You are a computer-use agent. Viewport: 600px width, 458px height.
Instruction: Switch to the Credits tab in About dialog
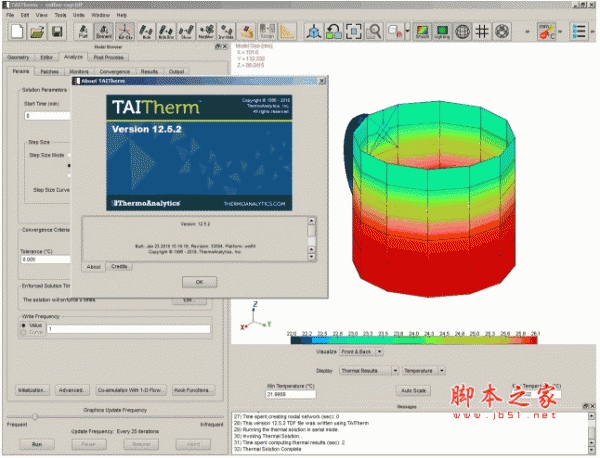[x=119, y=266]
